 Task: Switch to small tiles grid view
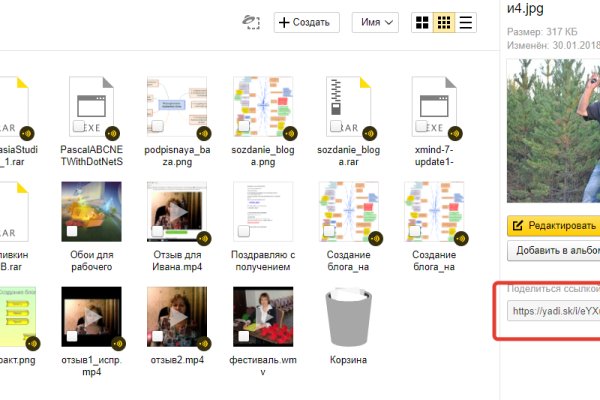point(444,22)
